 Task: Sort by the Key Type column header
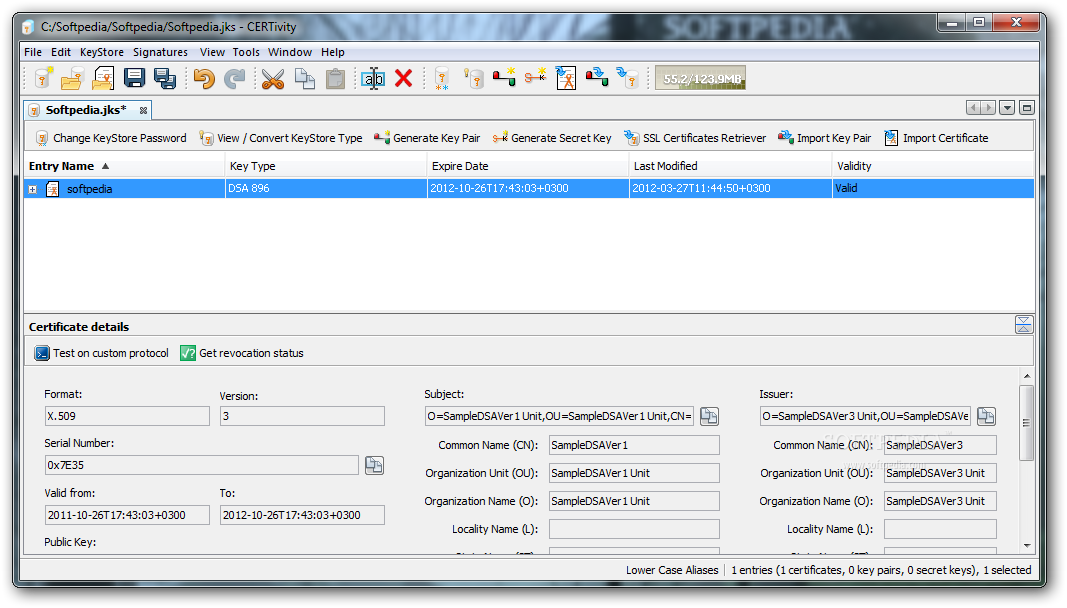tap(326, 166)
